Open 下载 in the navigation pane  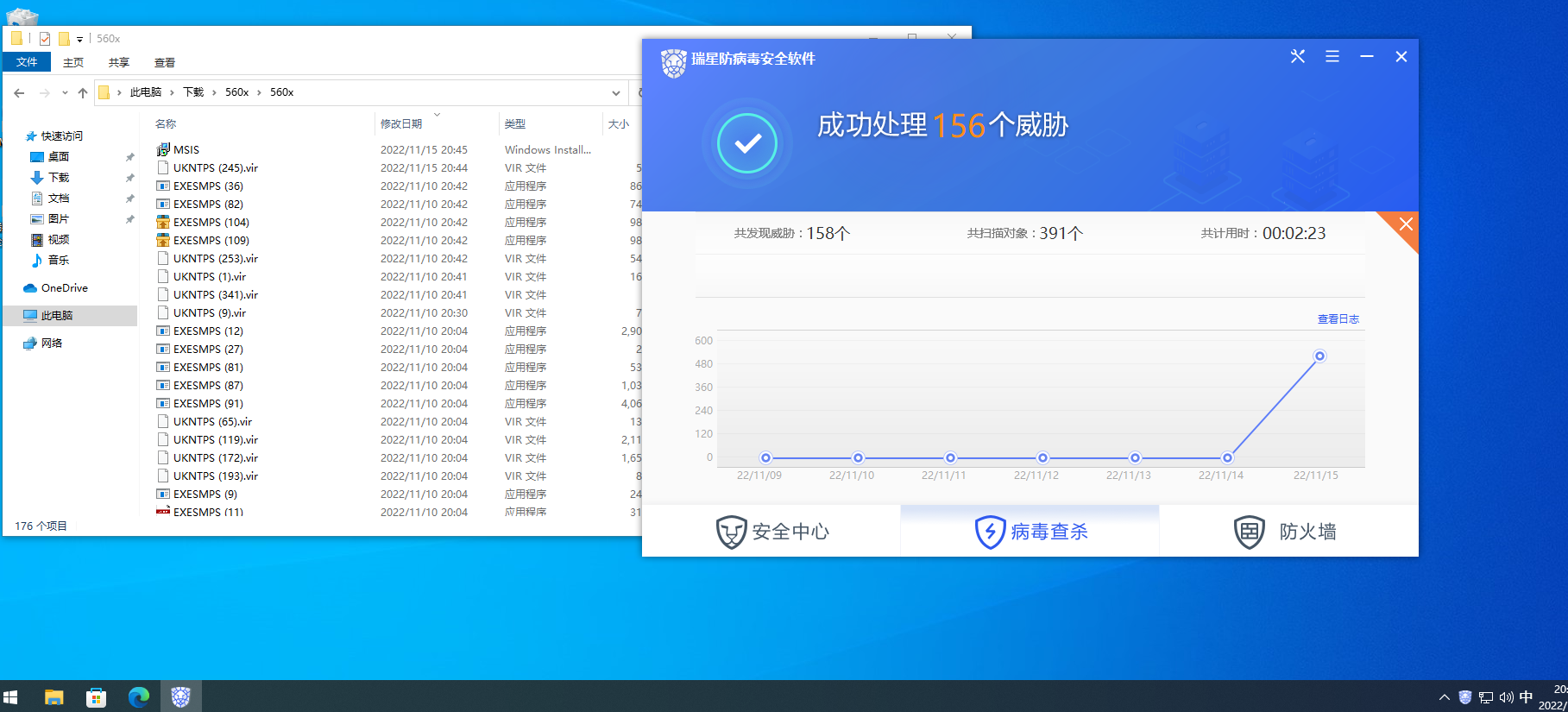point(59,178)
